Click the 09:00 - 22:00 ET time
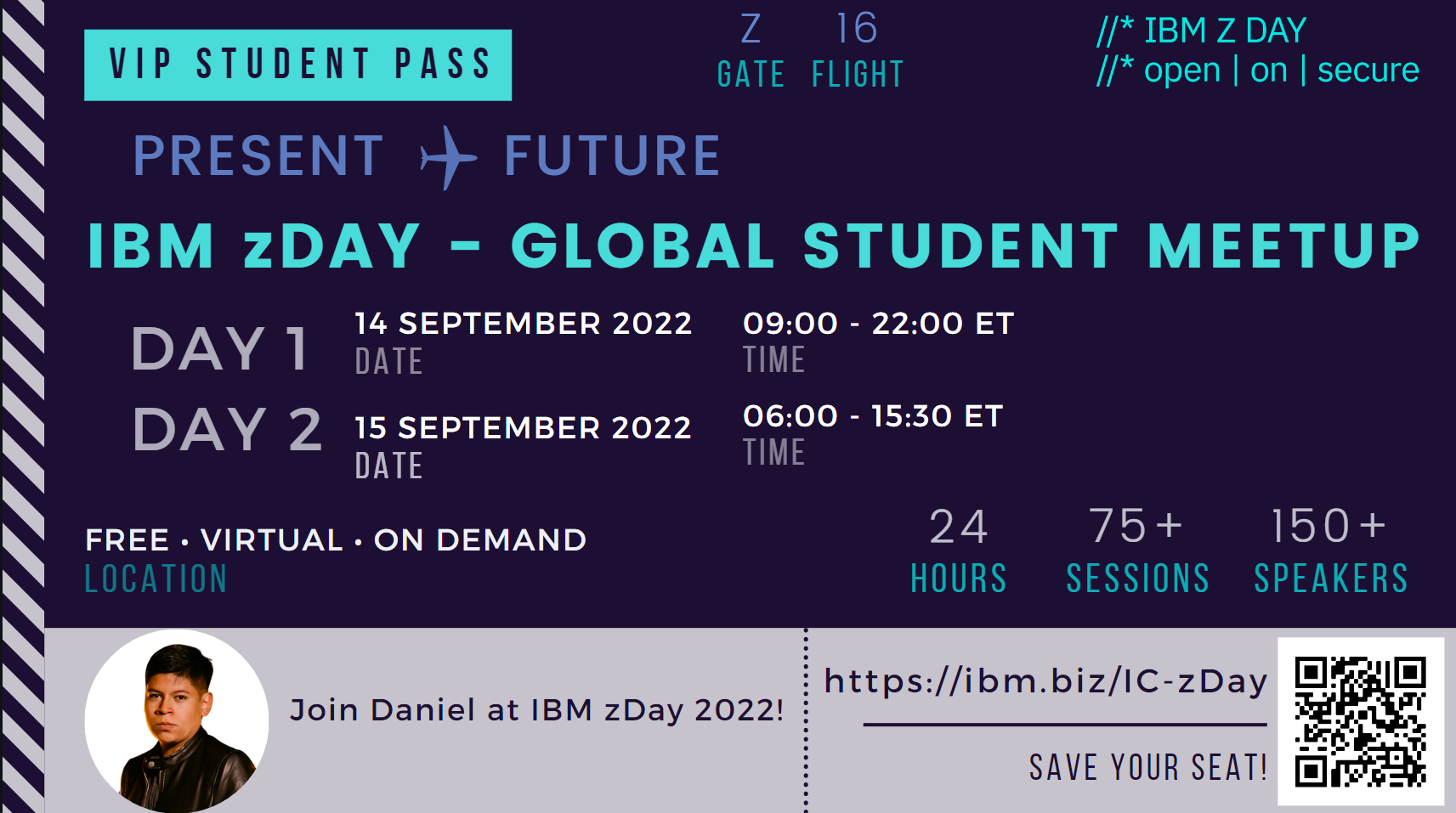Viewport: 1456px width, 813px height. point(879,324)
